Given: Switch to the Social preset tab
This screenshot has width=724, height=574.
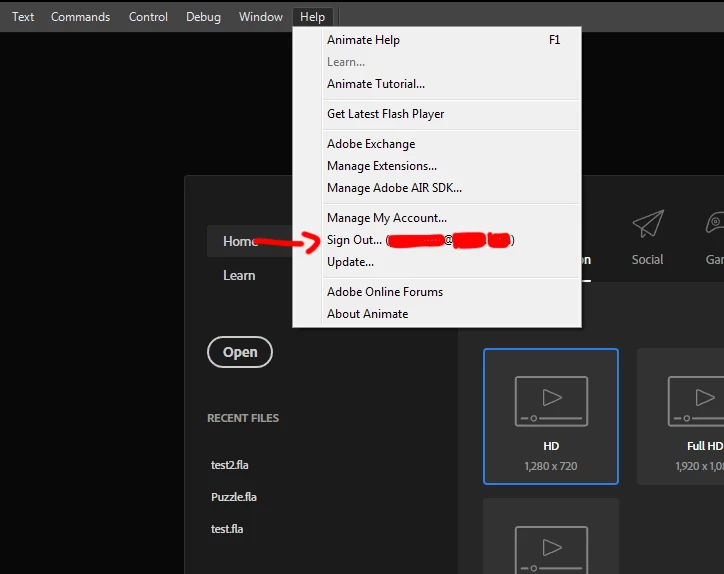Looking at the screenshot, I should [x=647, y=260].
